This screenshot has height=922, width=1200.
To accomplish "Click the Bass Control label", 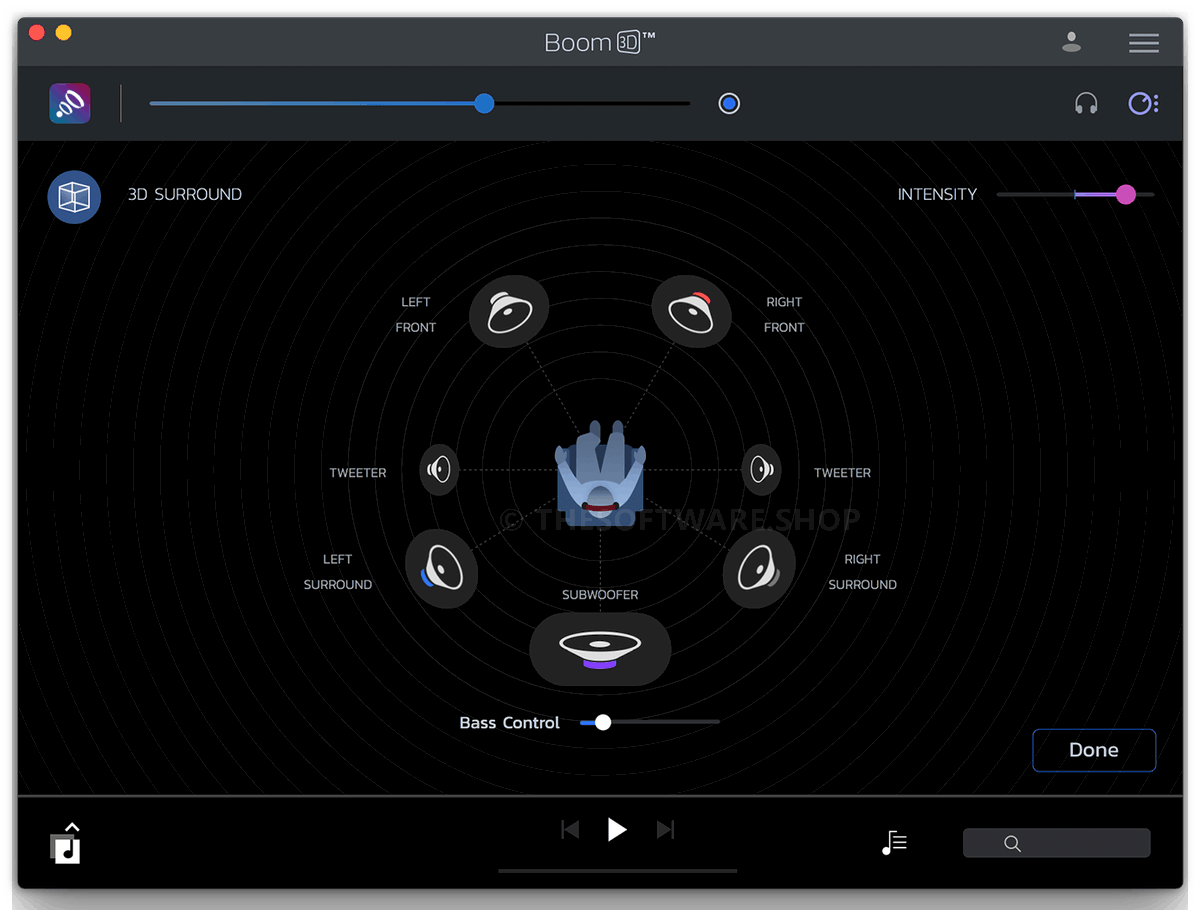I will point(509,723).
